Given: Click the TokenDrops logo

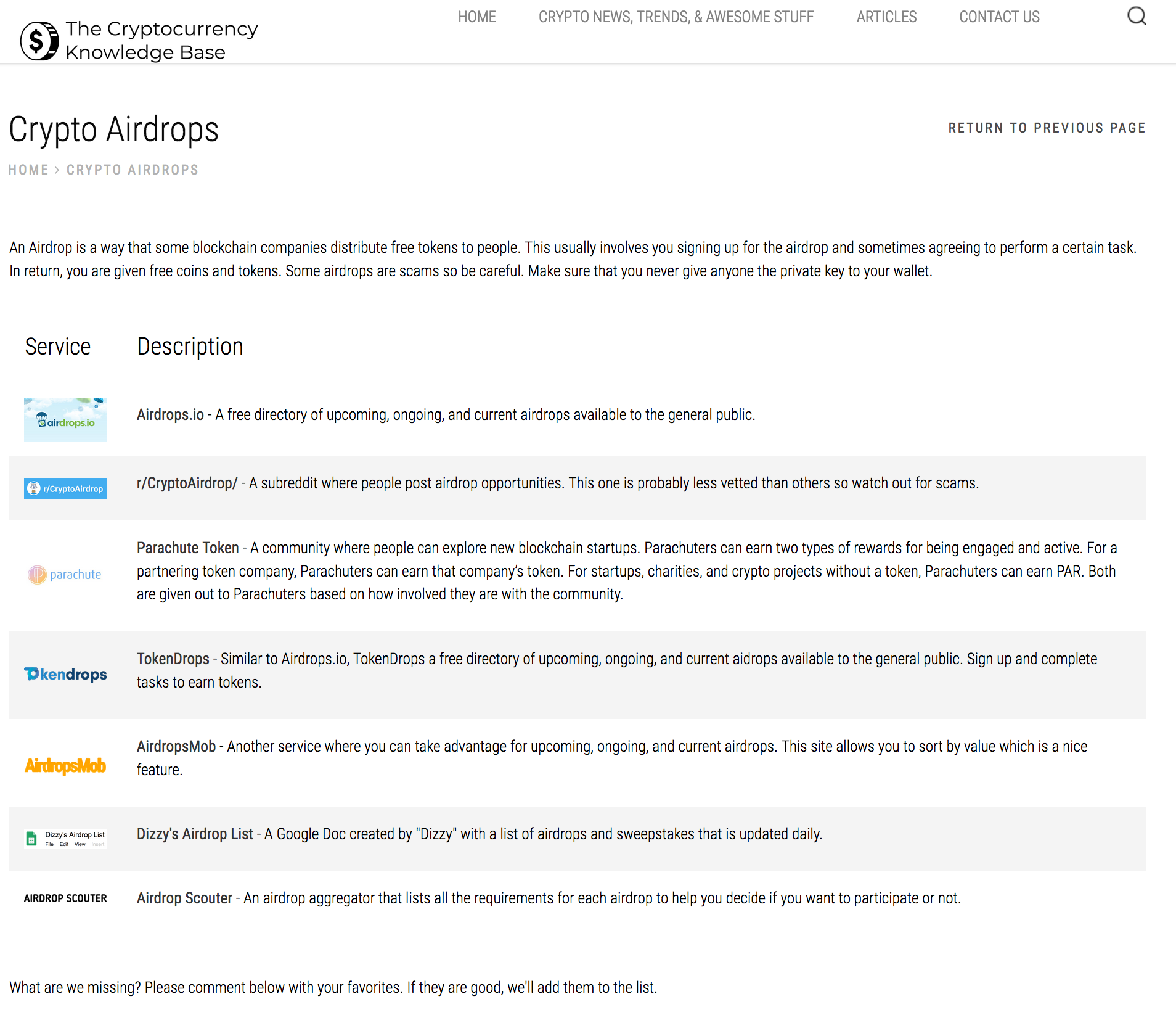Looking at the screenshot, I should [65, 674].
